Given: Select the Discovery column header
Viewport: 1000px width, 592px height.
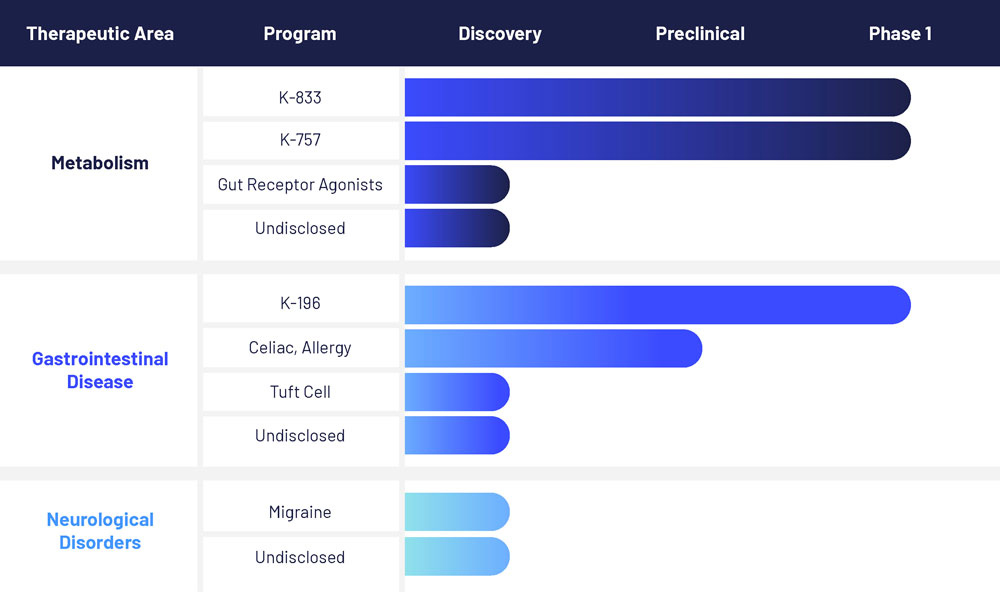Looking at the screenshot, I should [500, 34].
